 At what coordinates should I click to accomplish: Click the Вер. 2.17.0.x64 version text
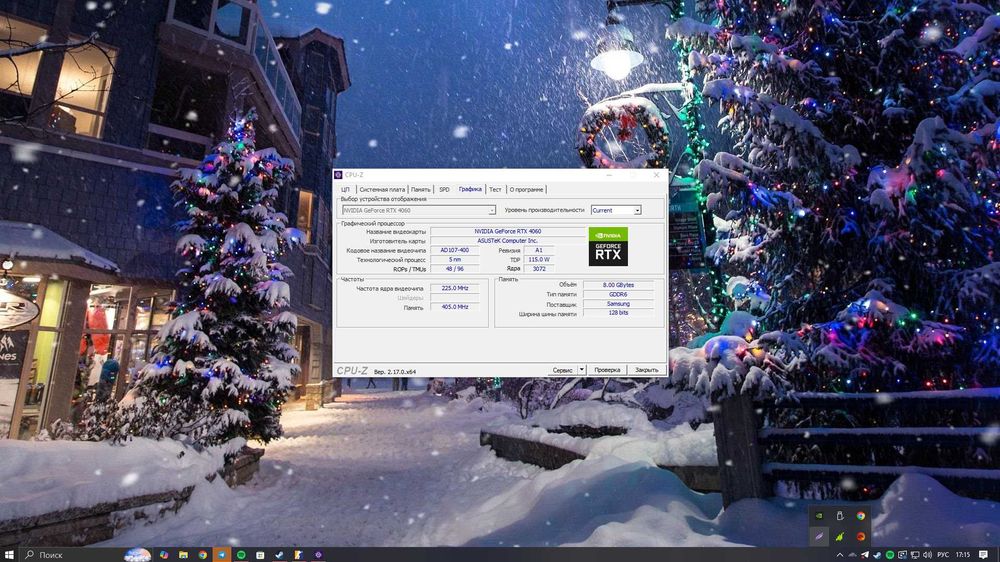395,371
